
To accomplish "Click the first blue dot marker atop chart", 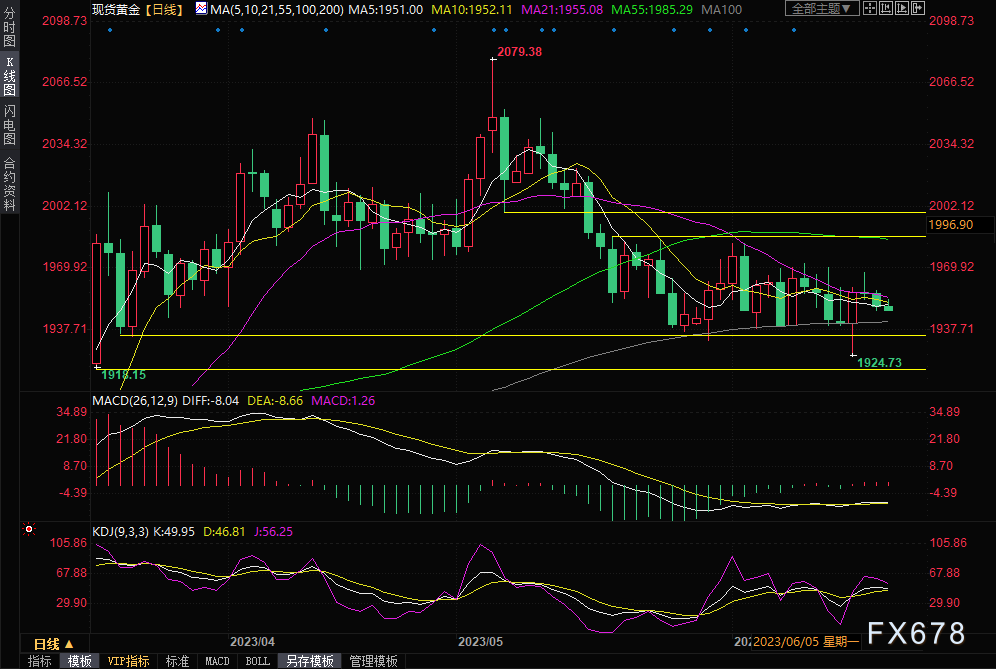I will pos(109,30).
